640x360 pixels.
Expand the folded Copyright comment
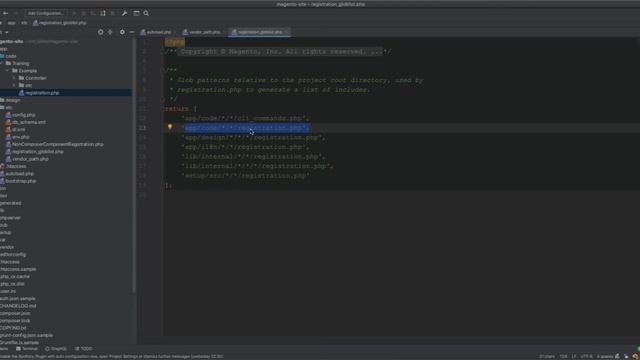tap(281, 52)
